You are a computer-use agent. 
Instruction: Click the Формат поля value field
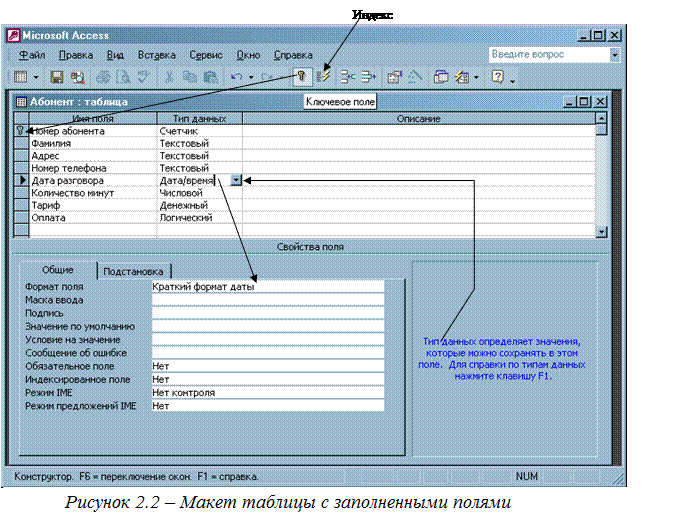pyautogui.click(x=268, y=287)
